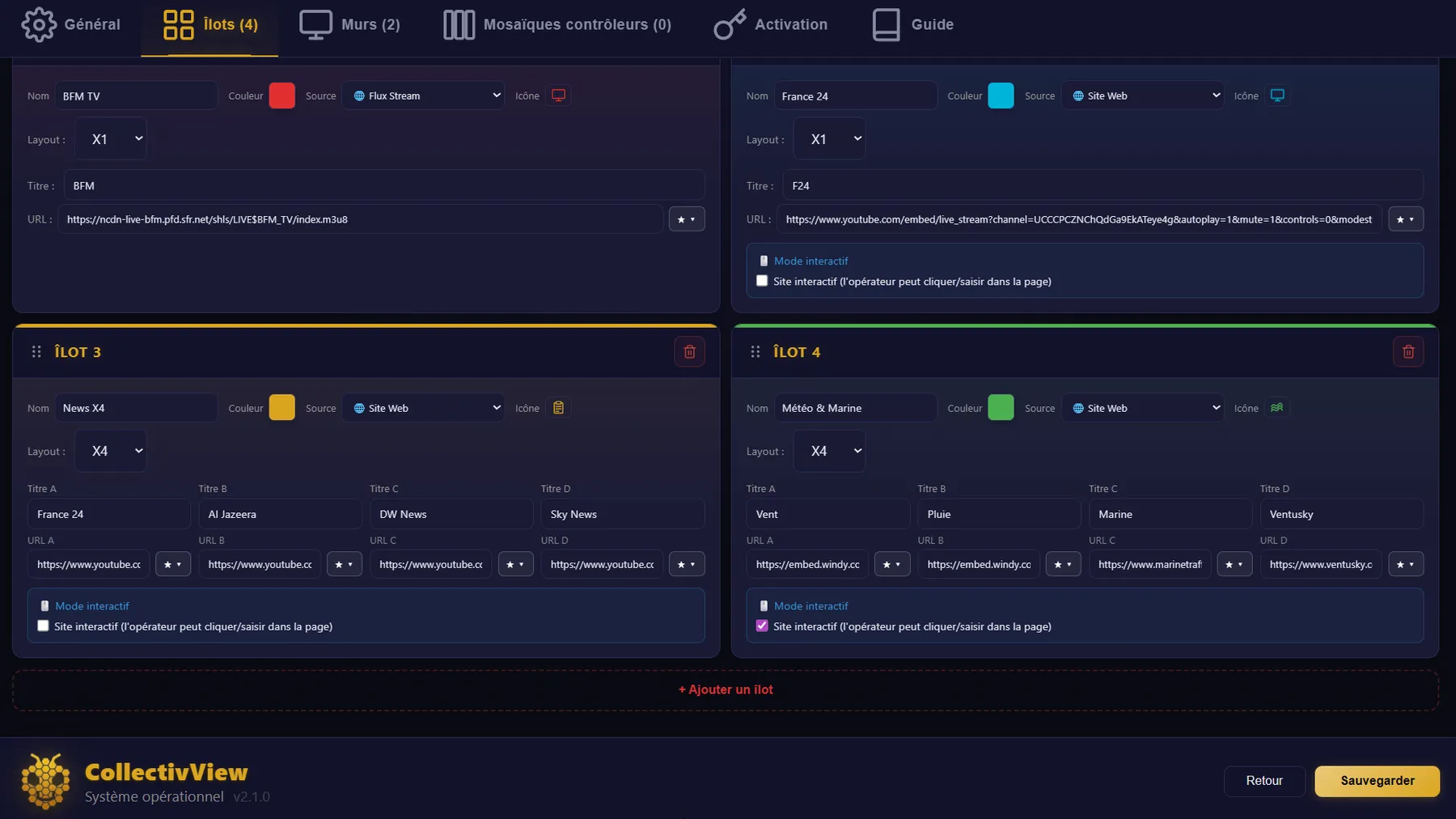This screenshot has height=819, width=1456.
Task: Change Météo & Marine layout X4 dropdown
Action: [x=830, y=451]
